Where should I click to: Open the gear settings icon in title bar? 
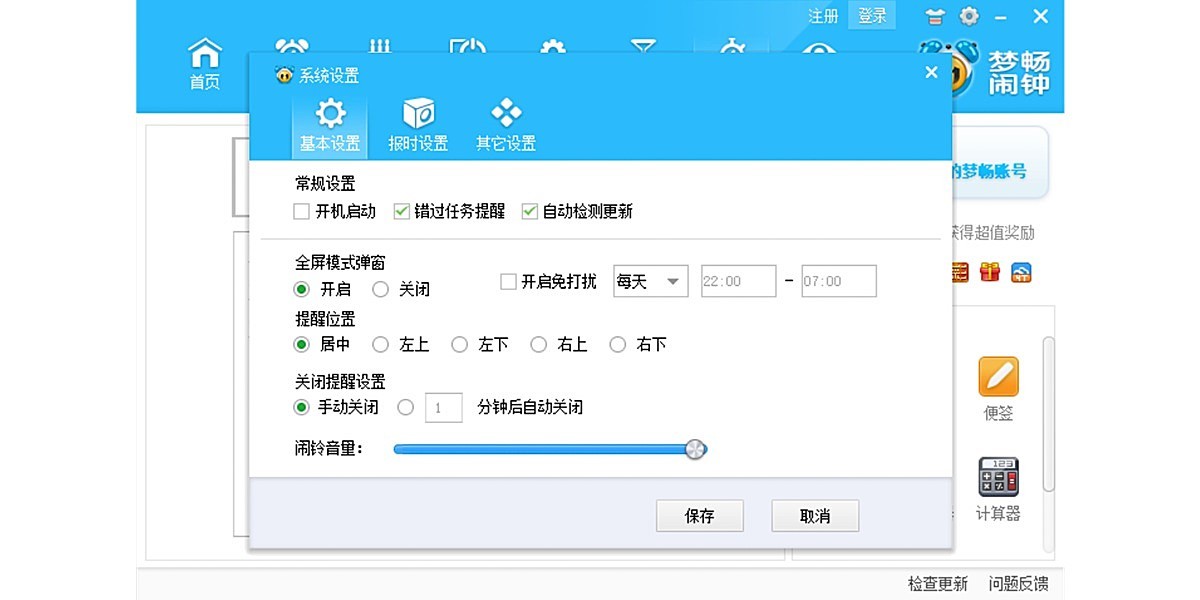pos(968,16)
